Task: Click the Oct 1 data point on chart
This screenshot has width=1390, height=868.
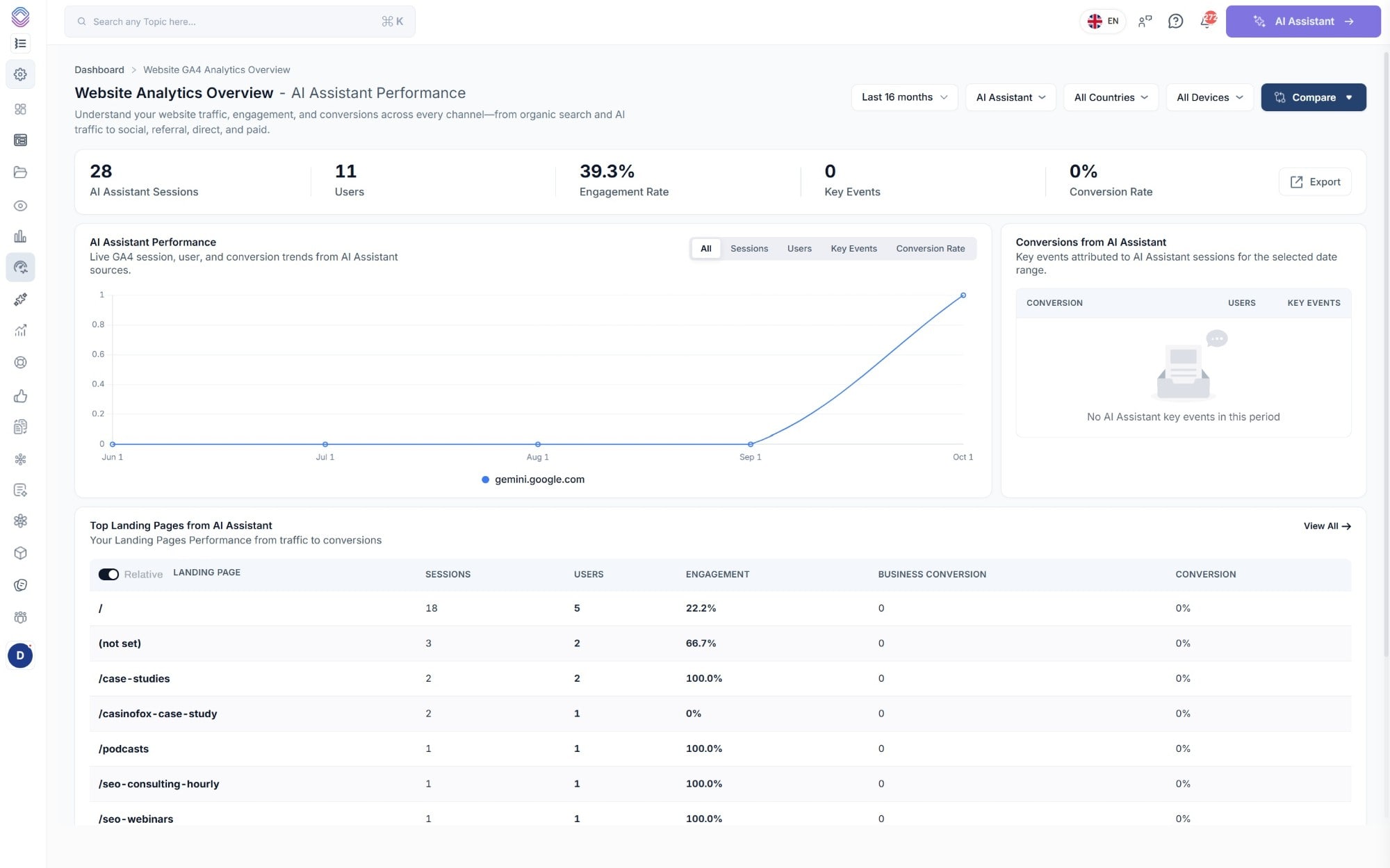Action: 963,295
